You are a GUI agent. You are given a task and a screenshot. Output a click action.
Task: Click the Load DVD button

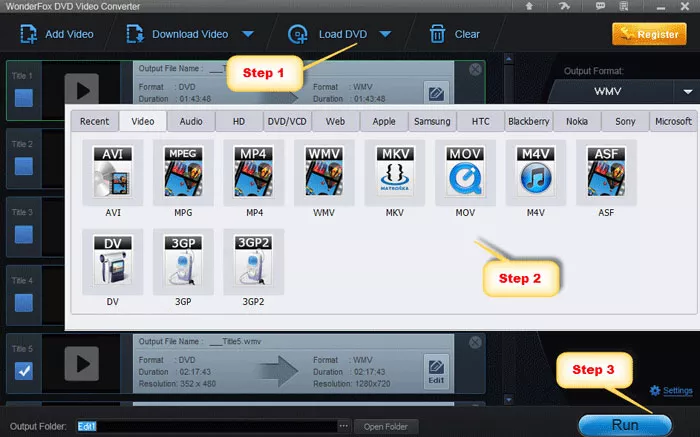pyautogui.click(x=328, y=34)
